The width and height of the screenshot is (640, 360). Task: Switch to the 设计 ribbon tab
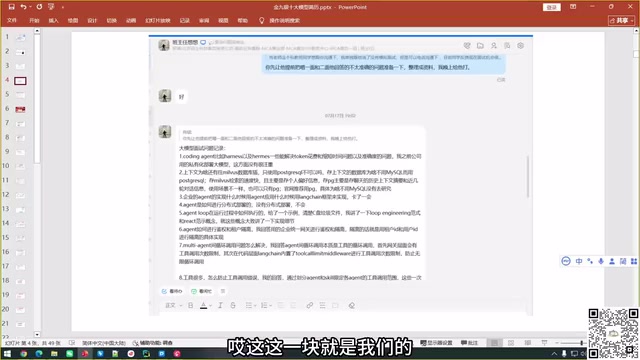pyautogui.click(x=92, y=20)
